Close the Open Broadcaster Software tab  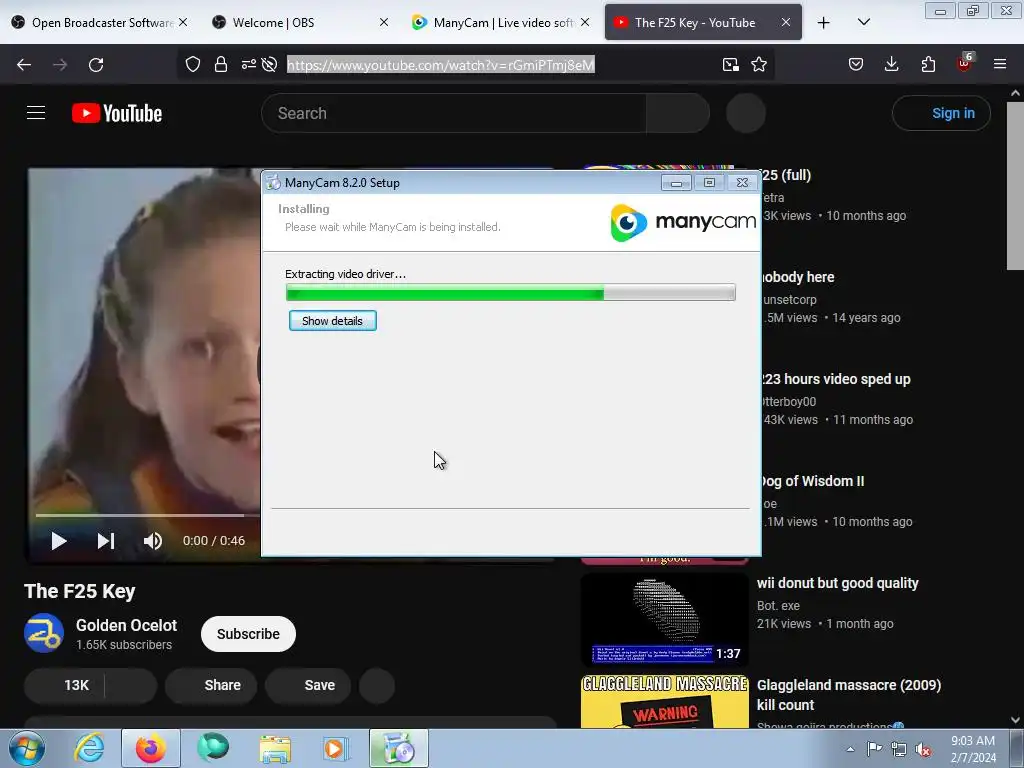pyautogui.click(x=184, y=22)
